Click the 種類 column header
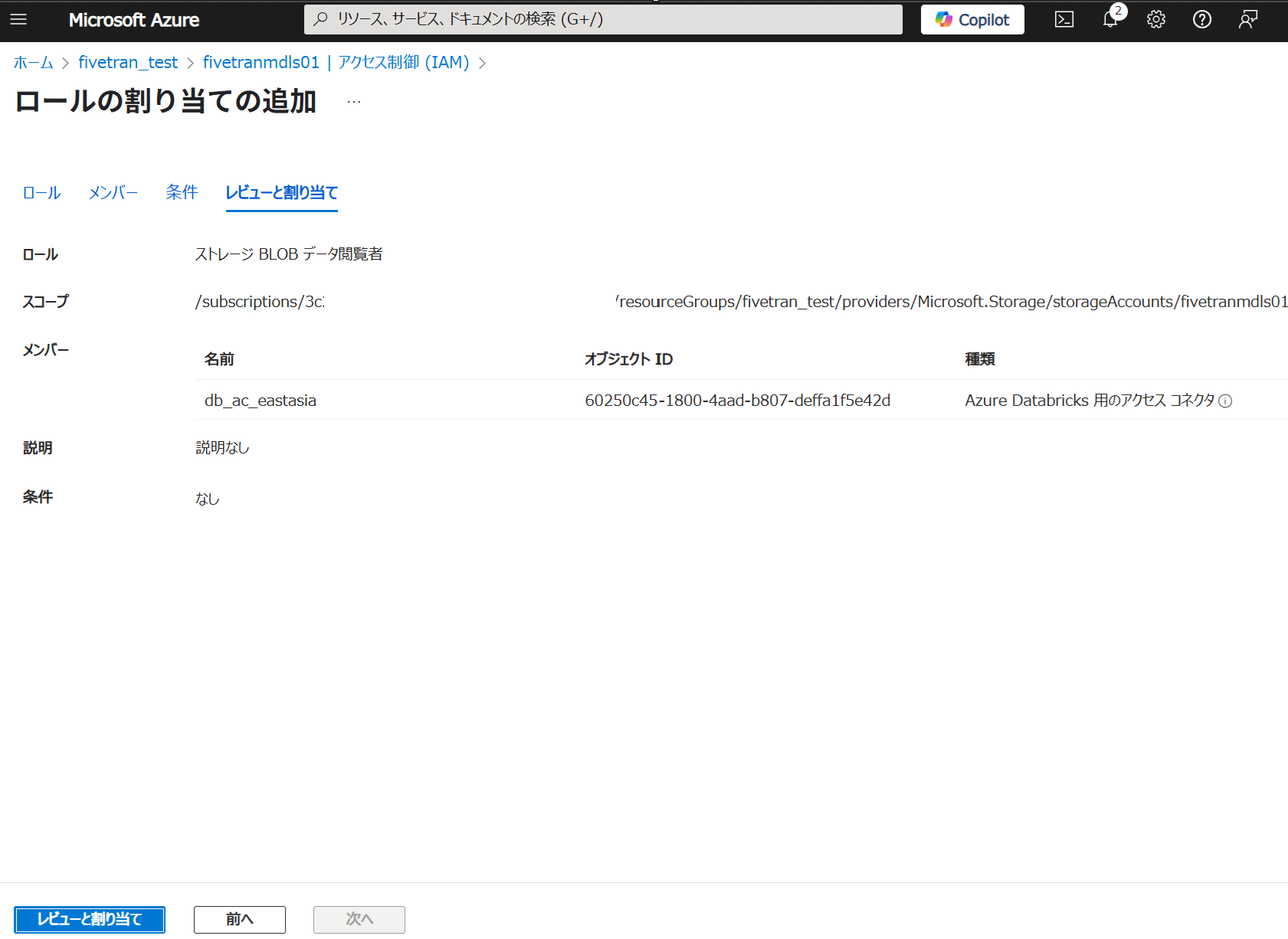This screenshot has height=939, width=1288. (x=980, y=359)
